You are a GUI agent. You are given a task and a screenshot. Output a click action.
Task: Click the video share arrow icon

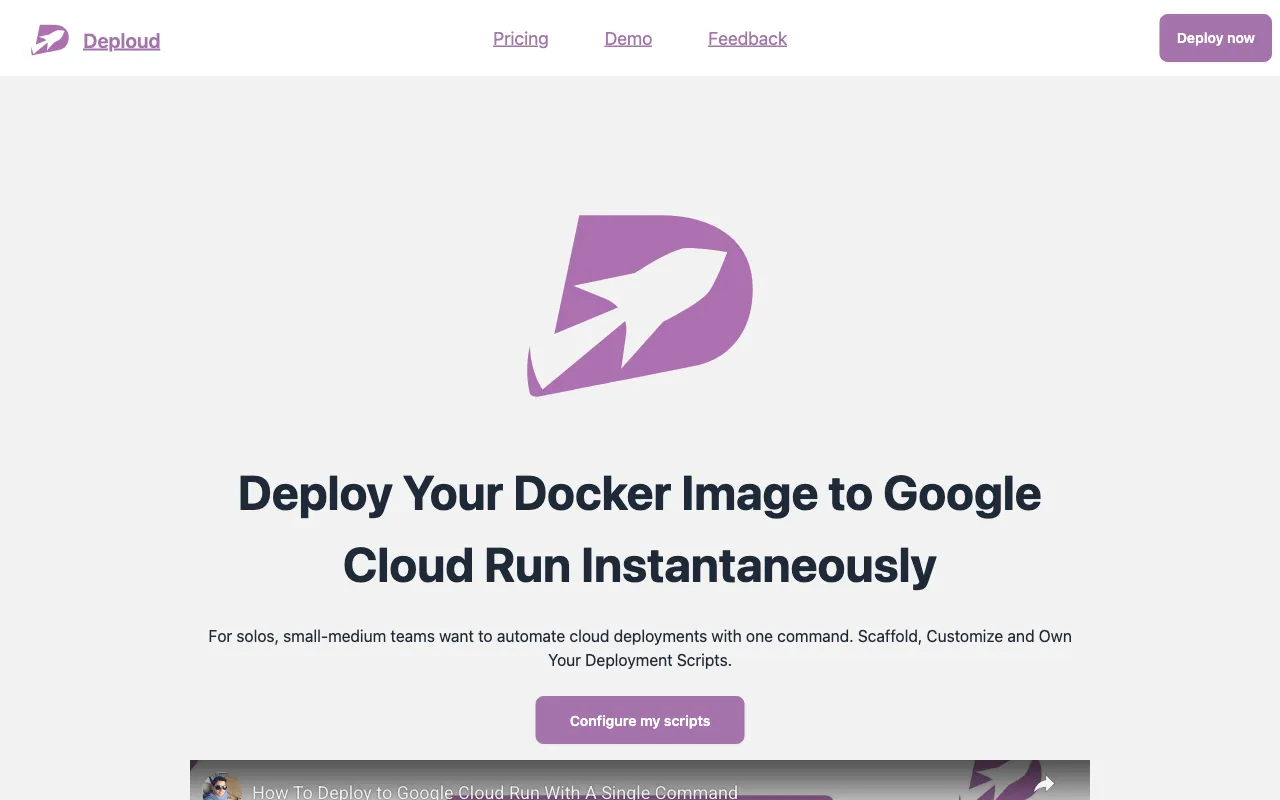tap(1044, 784)
